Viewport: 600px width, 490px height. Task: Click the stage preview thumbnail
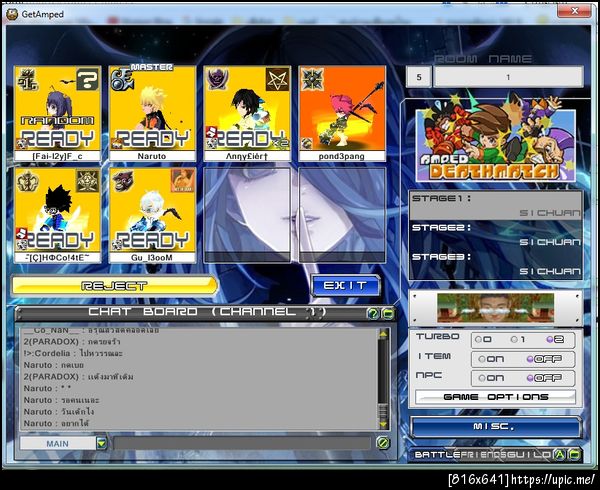496,308
